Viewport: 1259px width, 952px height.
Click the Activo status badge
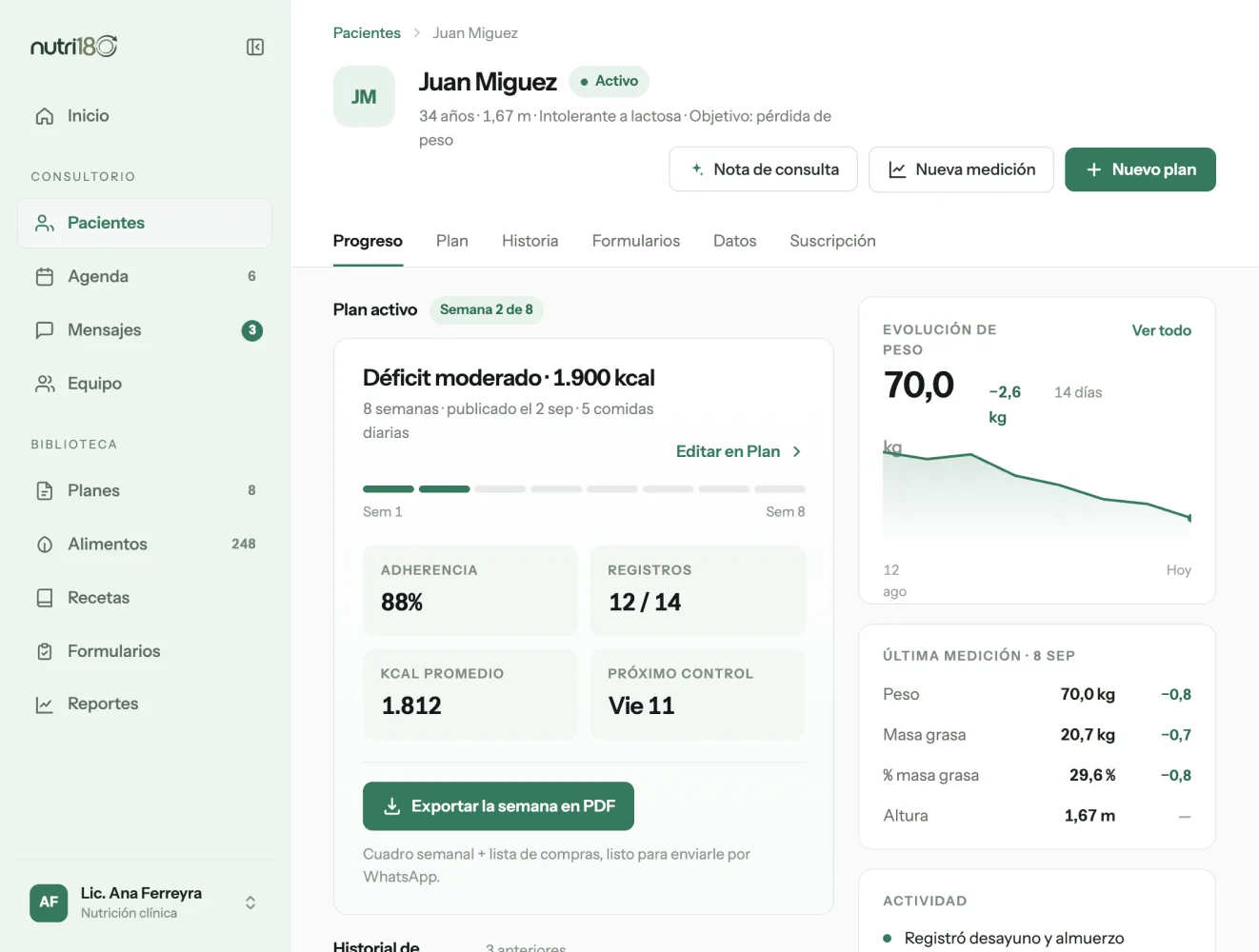click(x=610, y=82)
